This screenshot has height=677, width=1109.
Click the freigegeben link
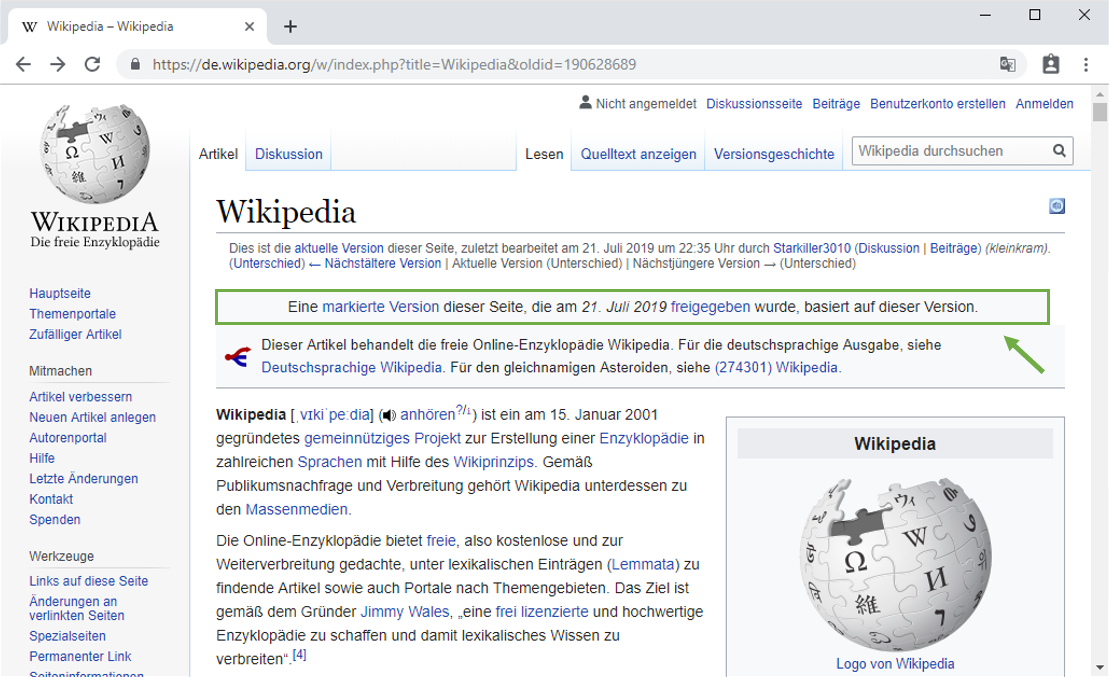click(x=710, y=307)
